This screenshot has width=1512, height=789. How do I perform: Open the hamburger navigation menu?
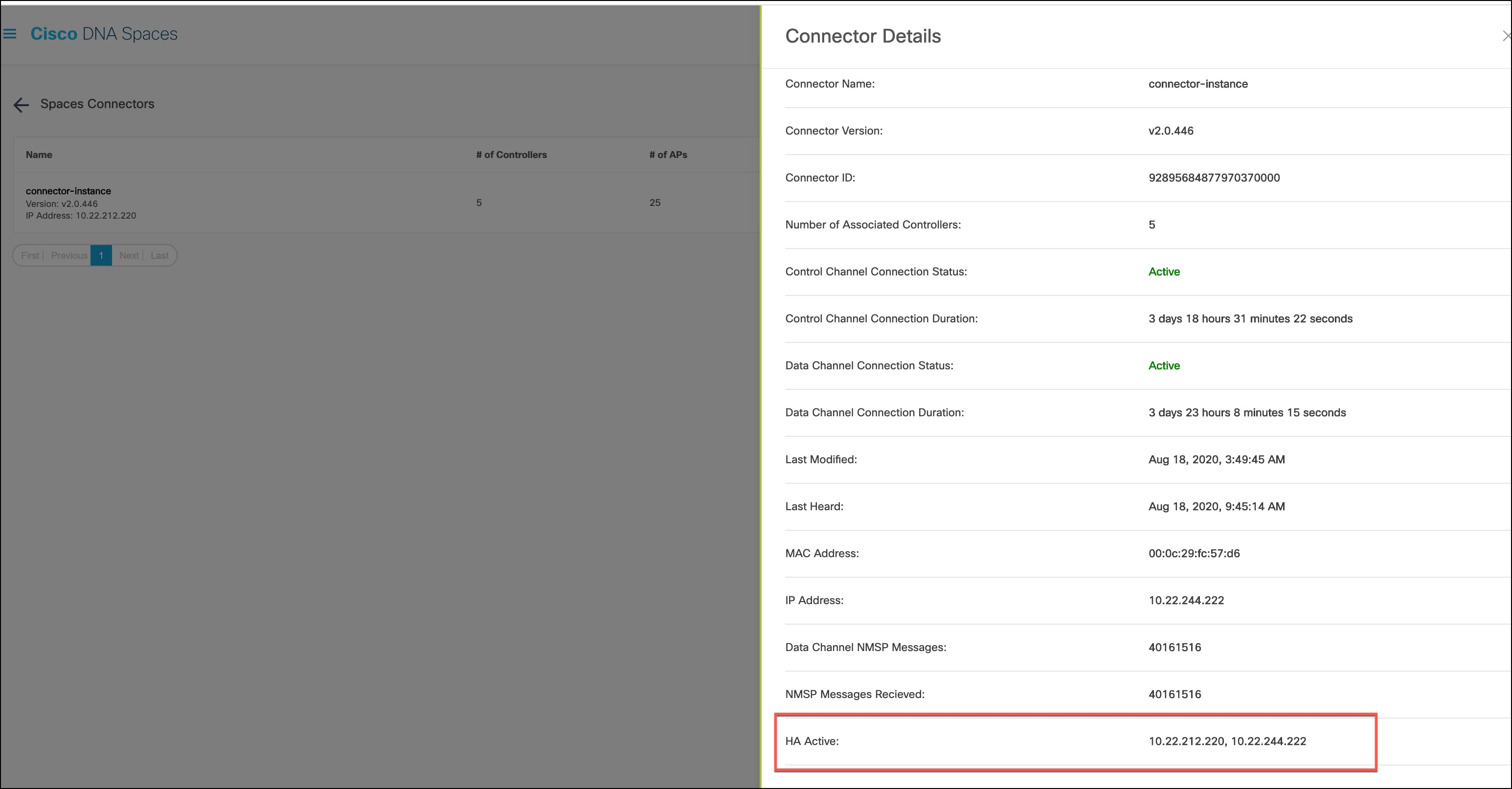pos(9,34)
